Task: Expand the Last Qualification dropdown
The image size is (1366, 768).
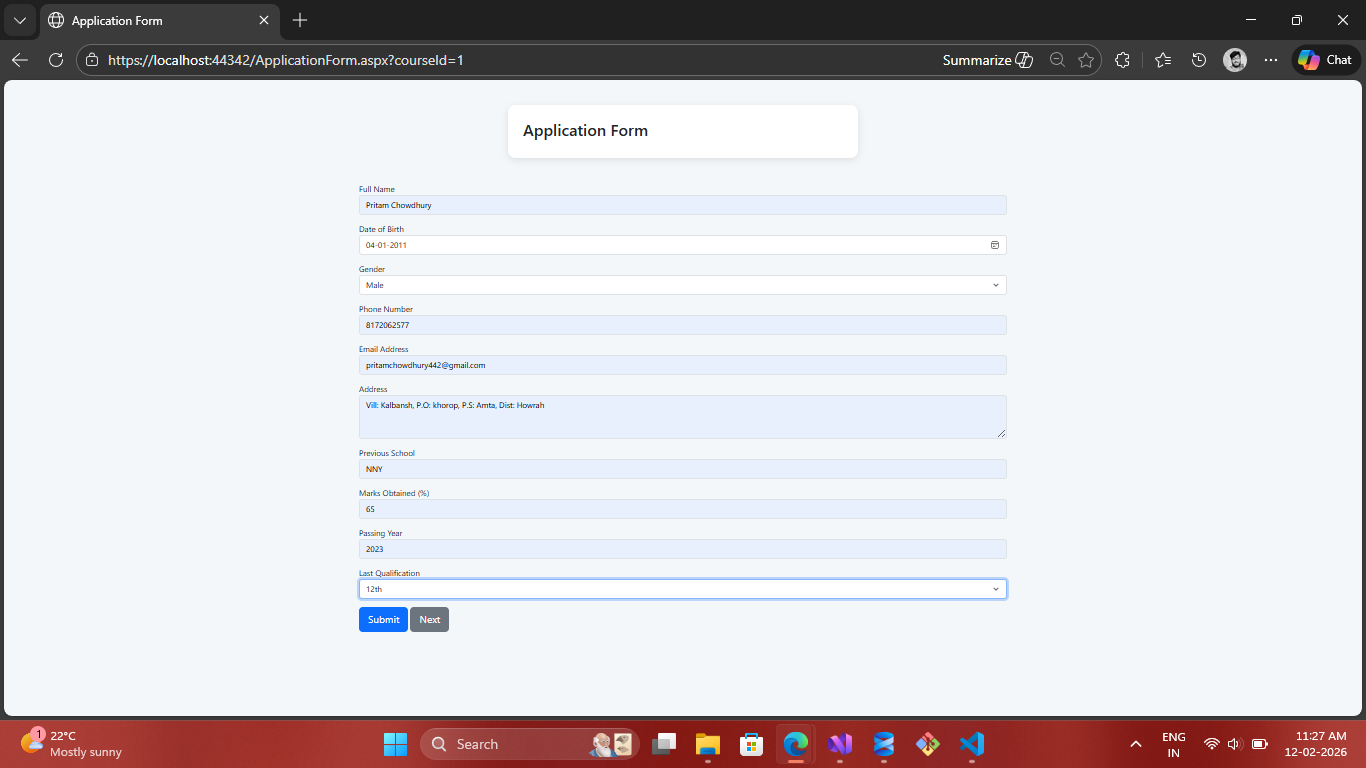Action: tap(682, 589)
